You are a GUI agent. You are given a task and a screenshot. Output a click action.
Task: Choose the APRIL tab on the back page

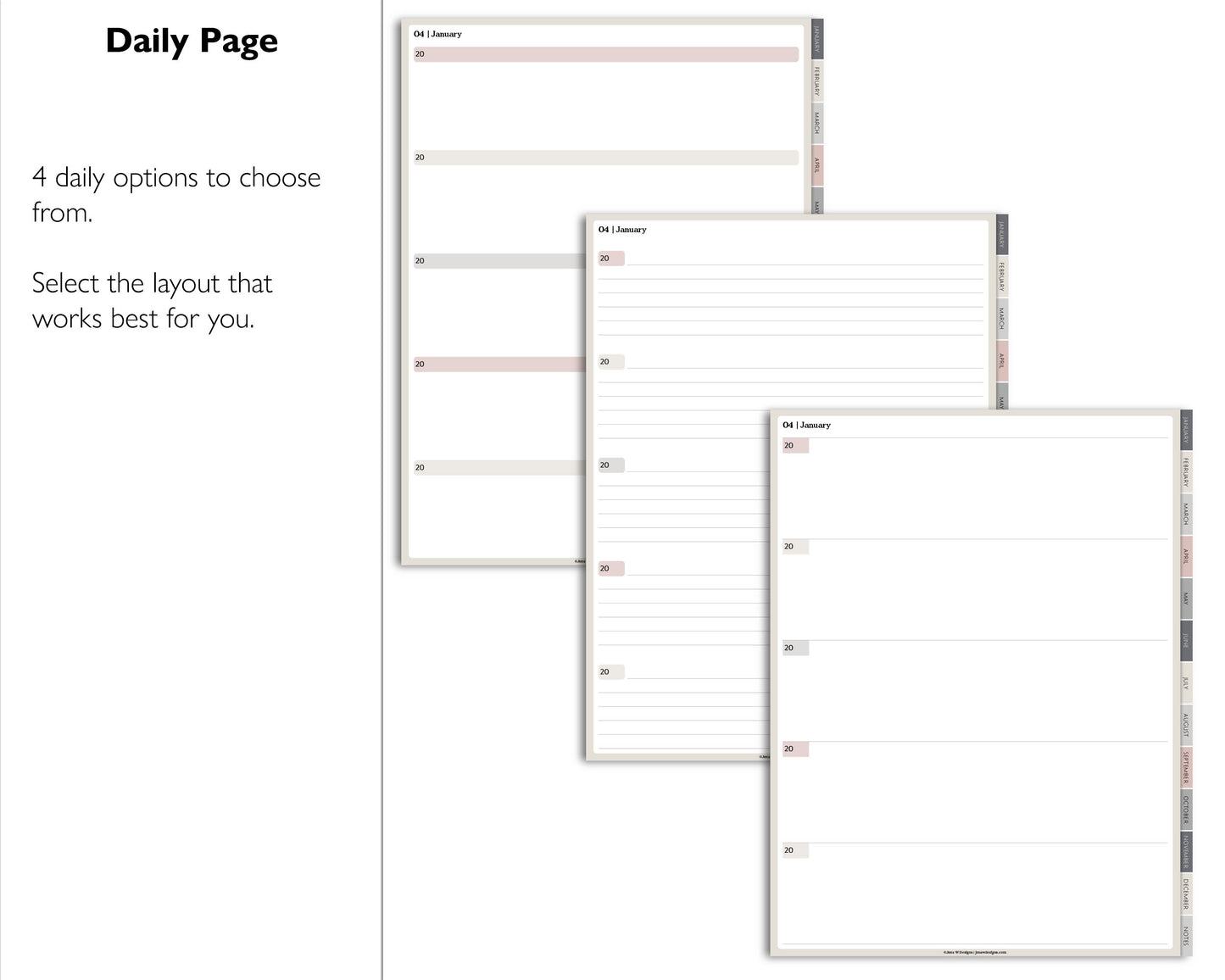(817, 165)
